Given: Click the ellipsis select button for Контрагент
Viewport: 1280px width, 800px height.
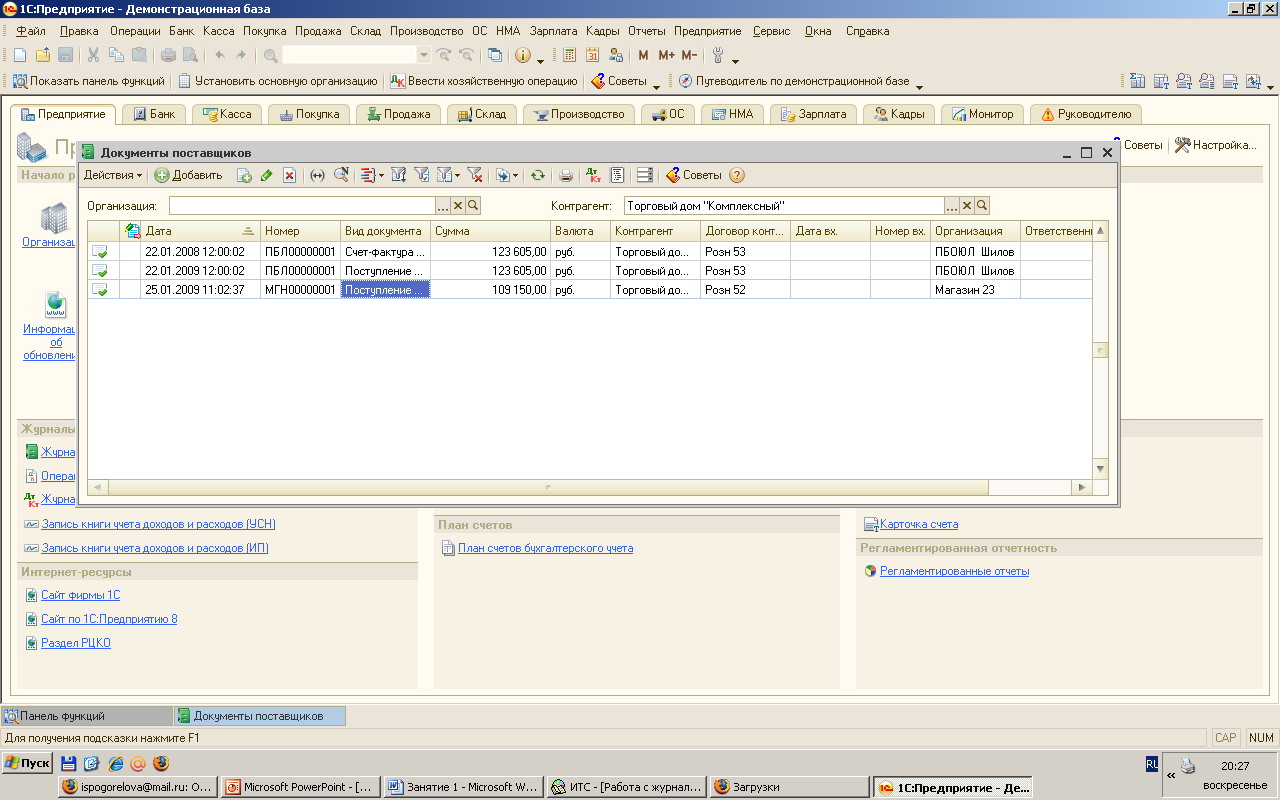Looking at the screenshot, I should (x=952, y=205).
